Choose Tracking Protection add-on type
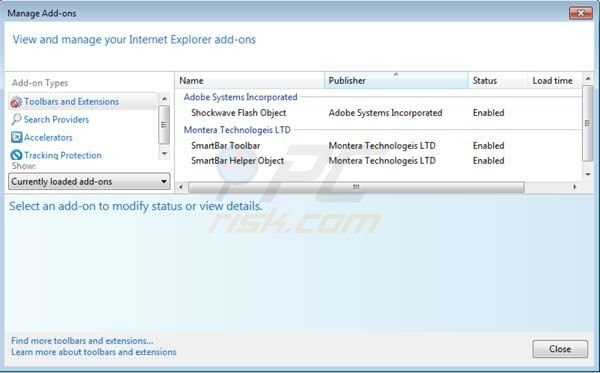 (x=63, y=155)
